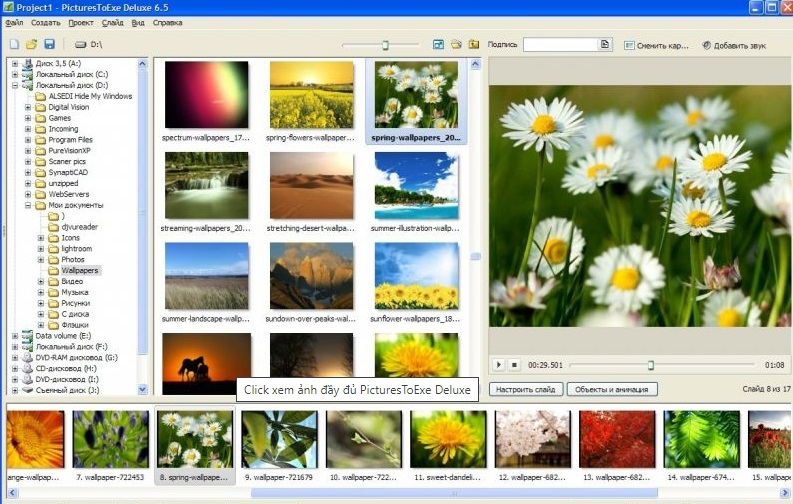Click the Объекты и анимация button
This screenshot has height=504, width=793.
pos(612,389)
